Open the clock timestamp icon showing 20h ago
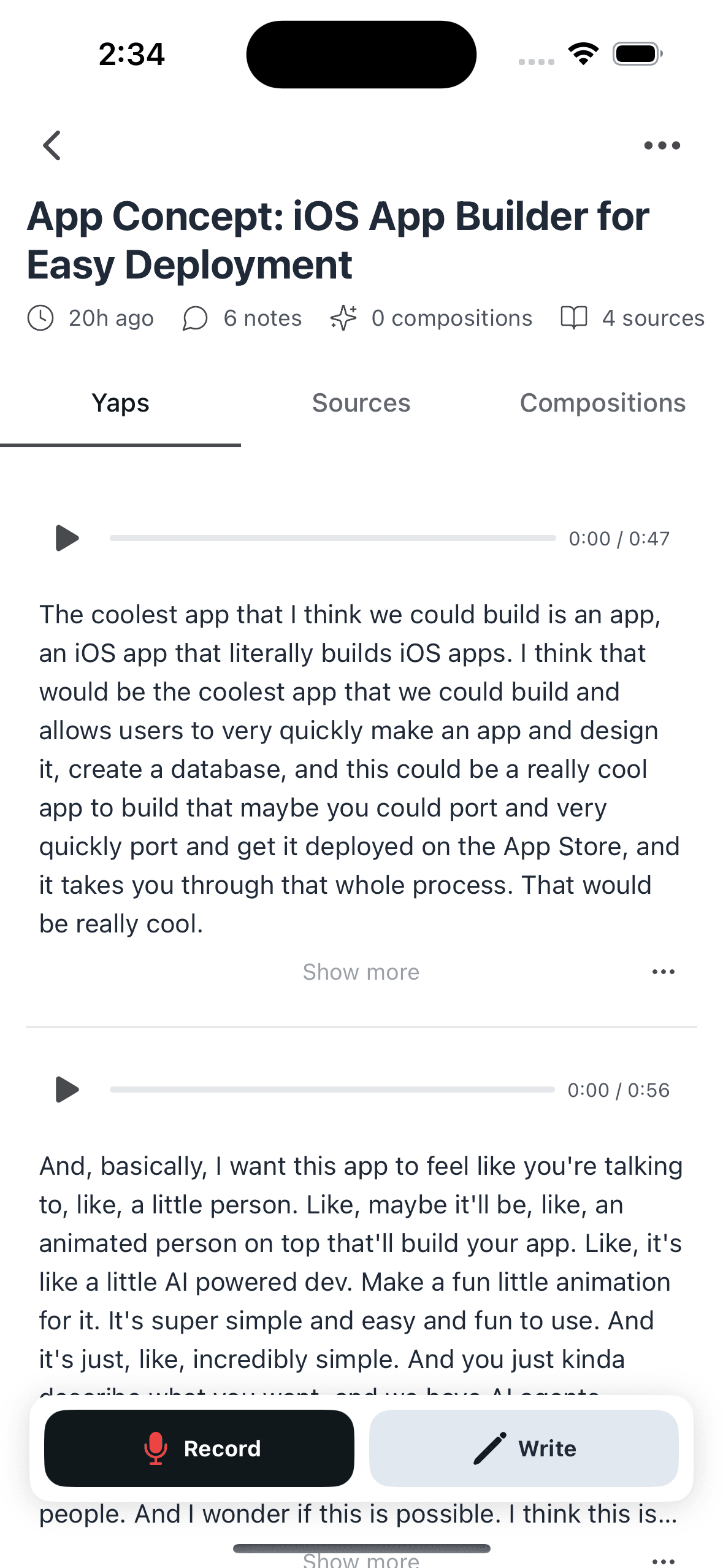 (41, 317)
